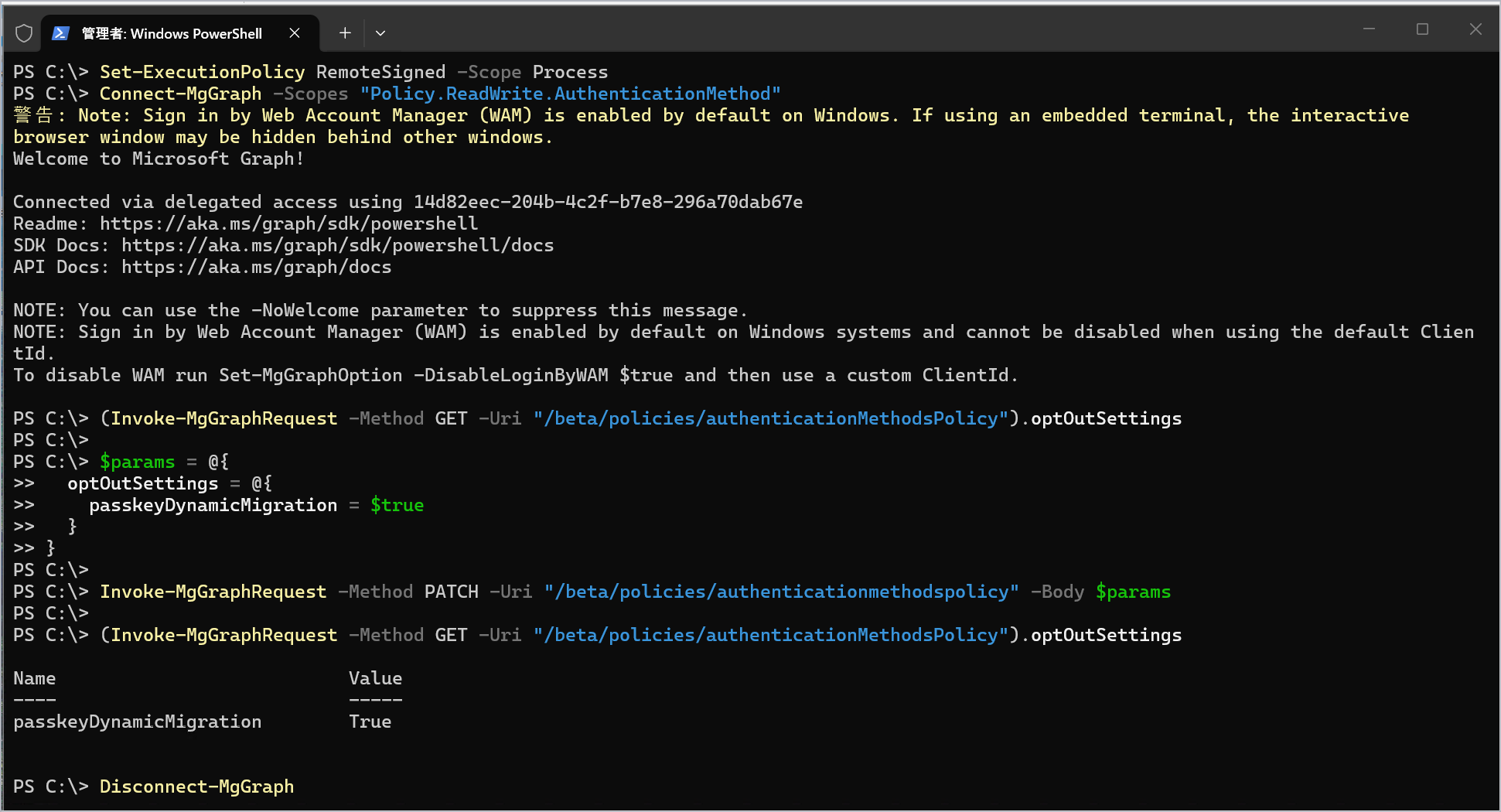Click the Connect-MgGraph command text
Screen dimensions: 1501x812
181,94
